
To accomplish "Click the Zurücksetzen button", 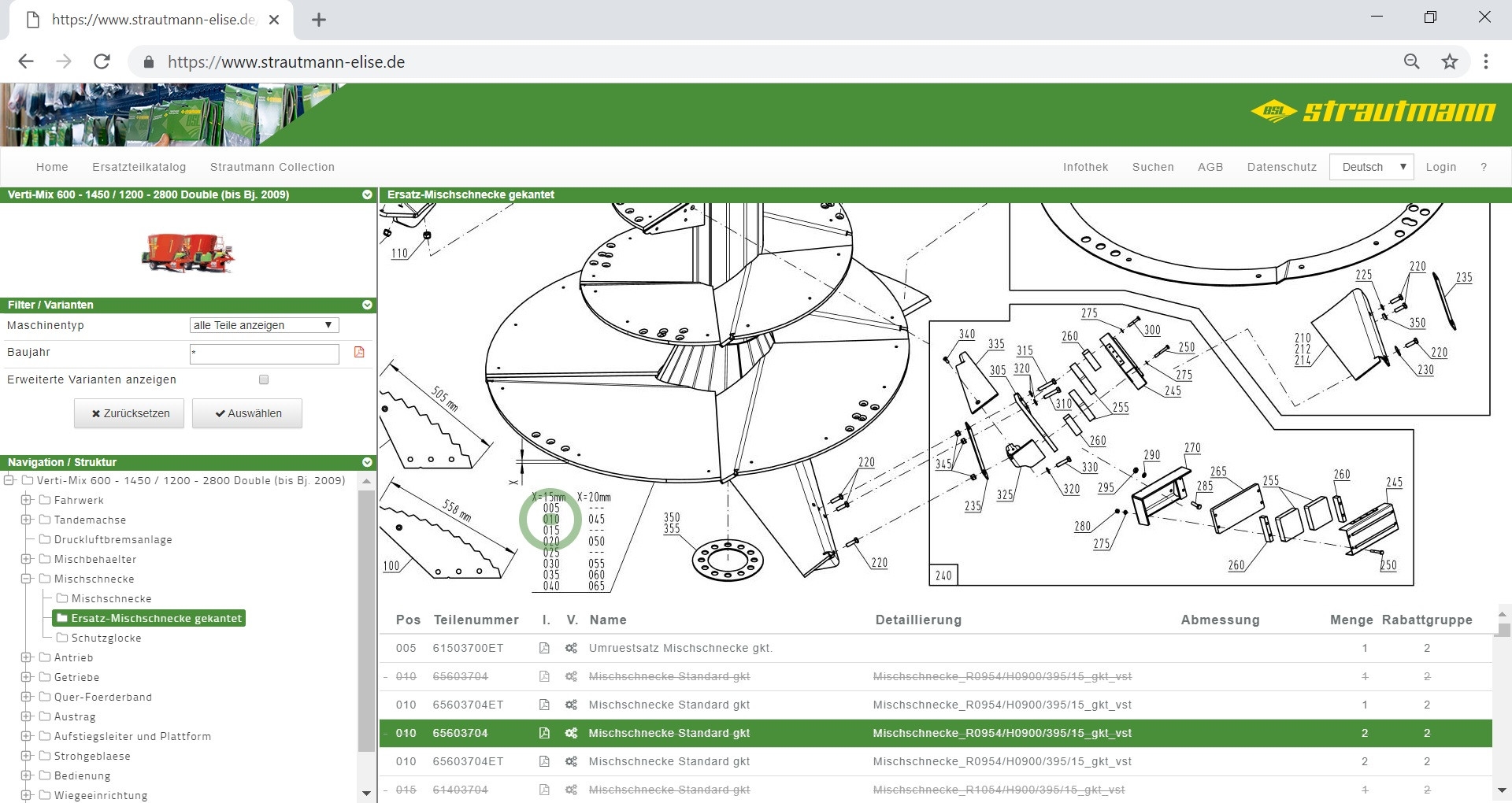I will coord(129,413).
